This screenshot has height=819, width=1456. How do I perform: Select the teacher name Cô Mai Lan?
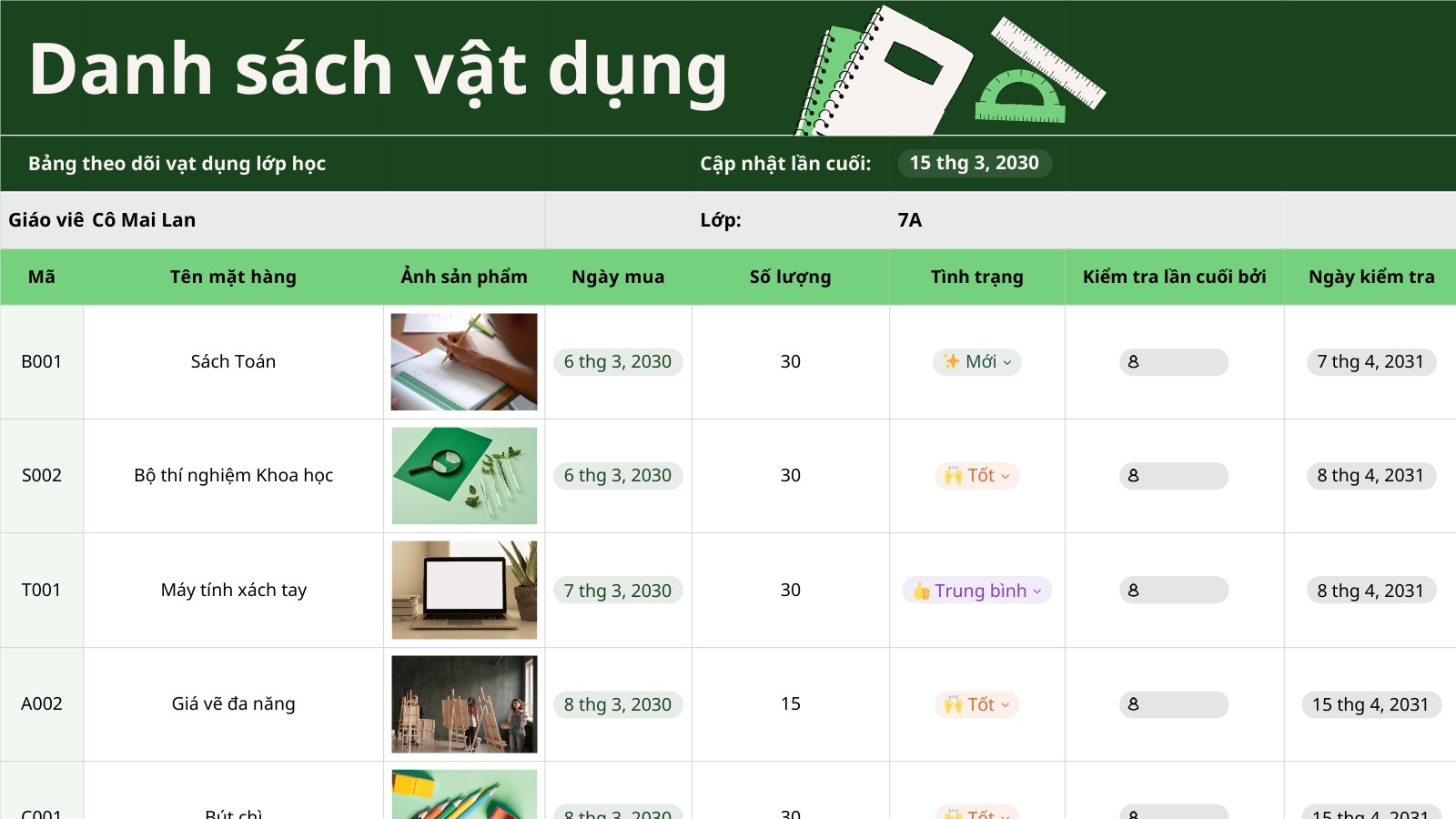tap(144, 220)
